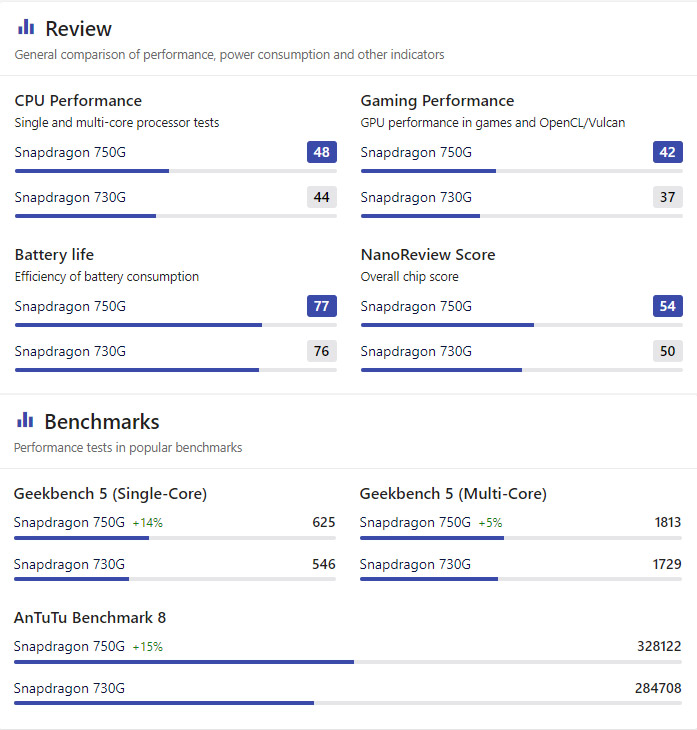The height and width of the screenshot is (730, 697).
Task: Click the 625 single-core score value
Action: click(324, 522)
